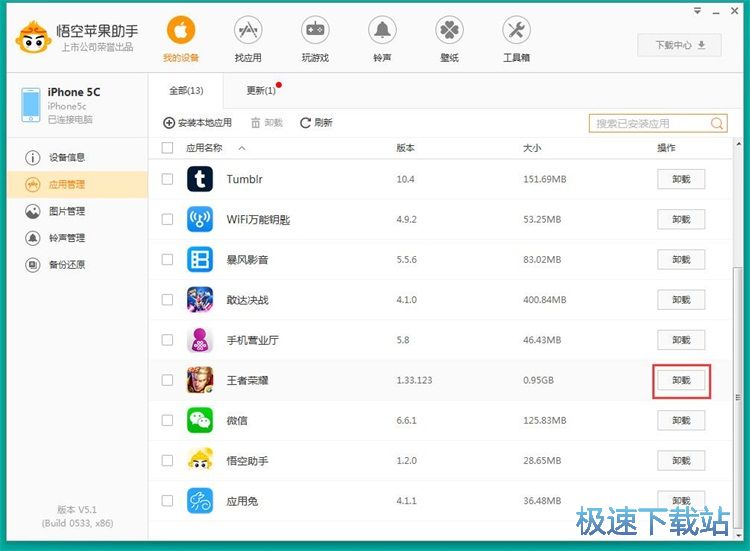The width and height of the screenshot is (750, 551).
Task: Uninstall 王者荣耀 with 卸载 button
Action: click(681, 380)
